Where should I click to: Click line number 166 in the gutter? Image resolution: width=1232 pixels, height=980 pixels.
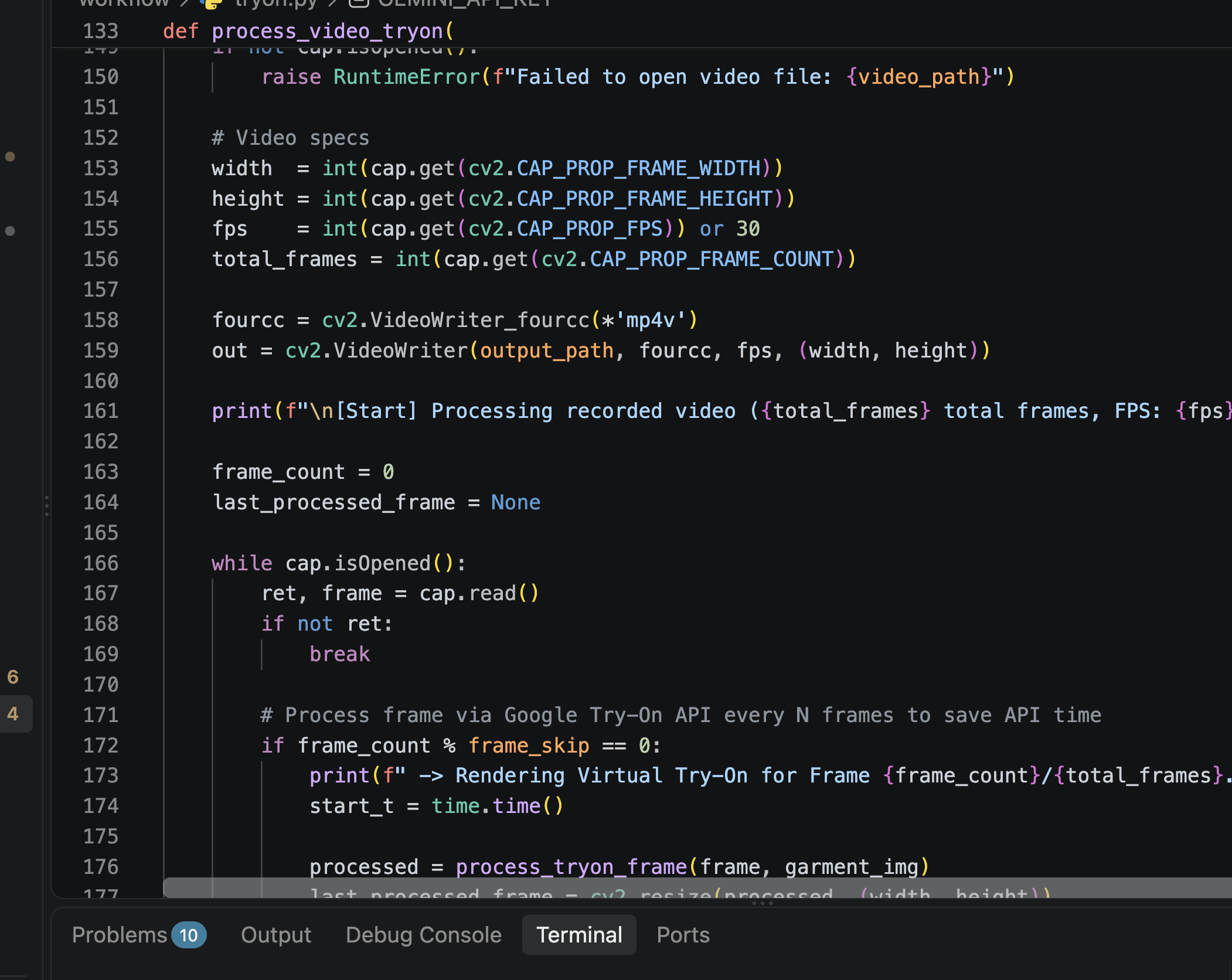tap(101, 563)
